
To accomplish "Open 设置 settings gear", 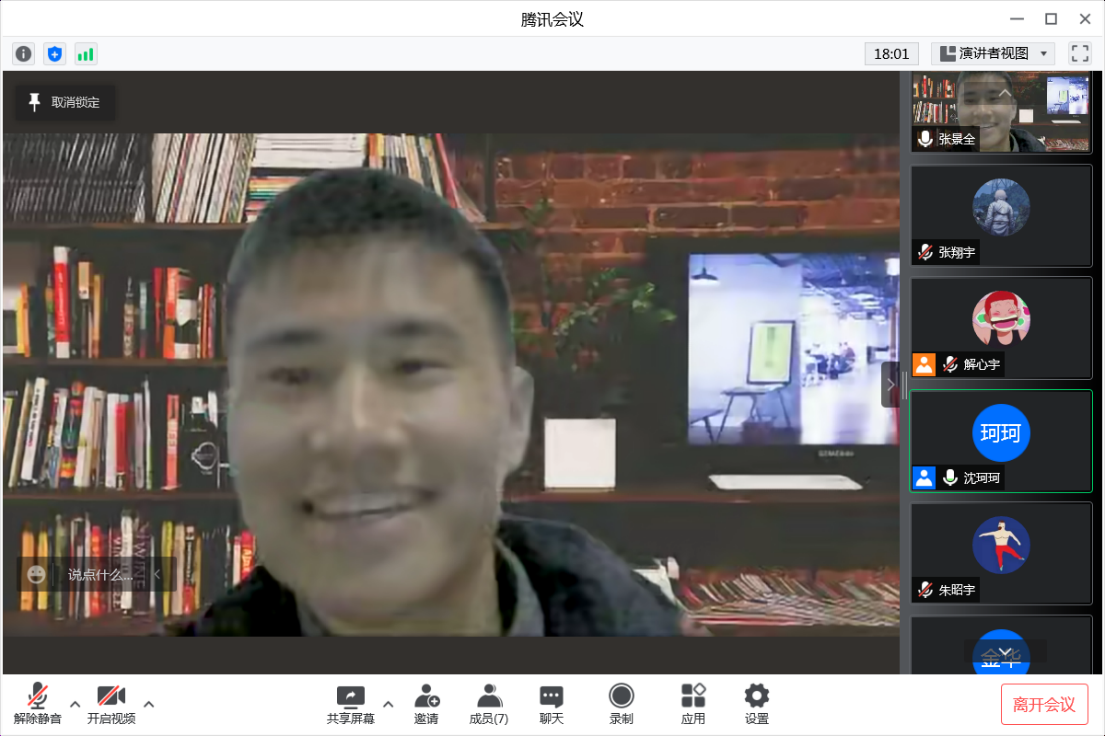I will tap(756, 704).
